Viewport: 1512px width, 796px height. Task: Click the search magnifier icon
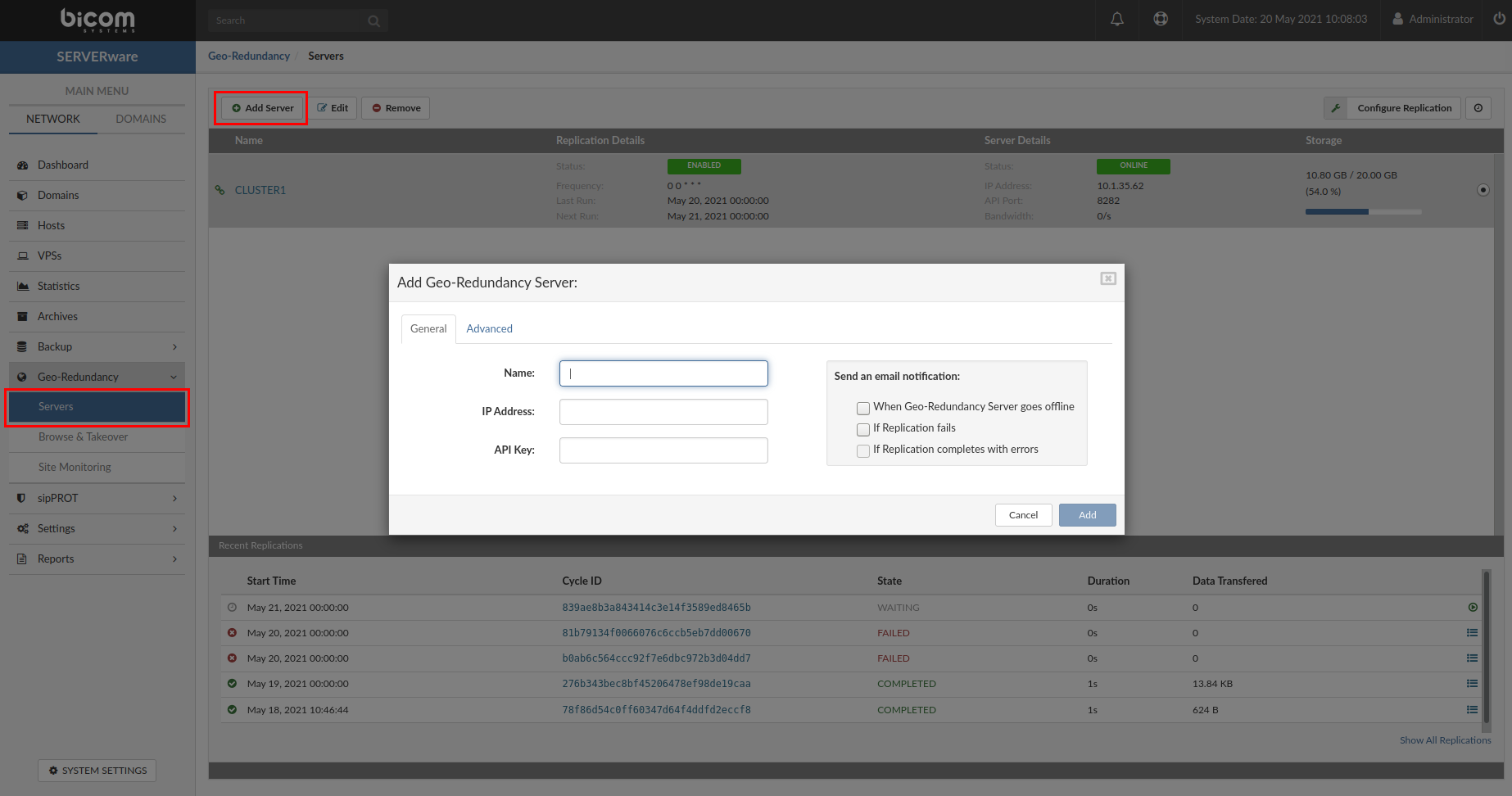pos(373,20)
